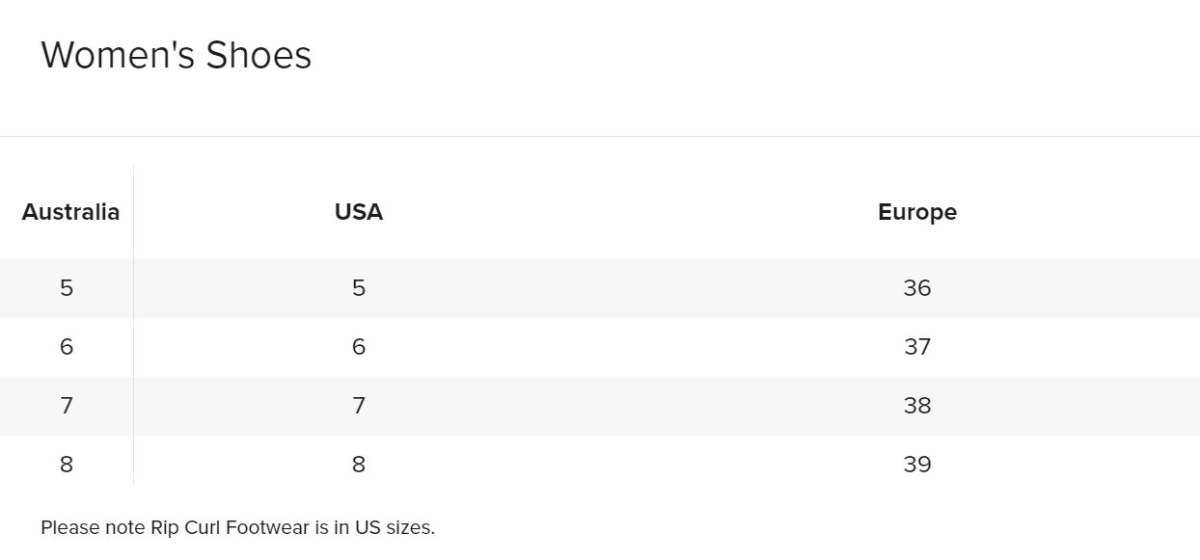1200x560 pixels.
Task: Click the word 'Shoes' in heading
Action: coord(259,55)
